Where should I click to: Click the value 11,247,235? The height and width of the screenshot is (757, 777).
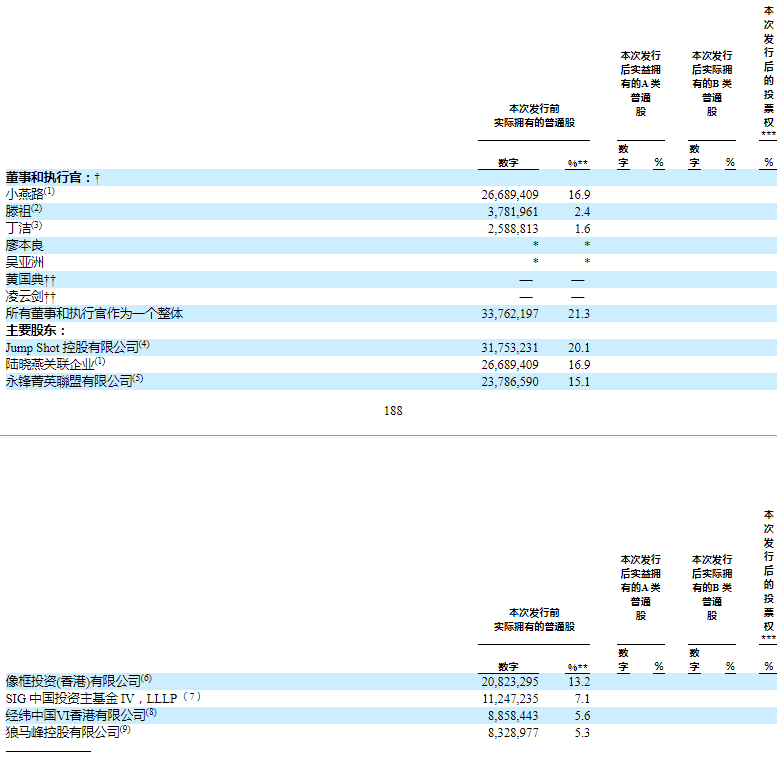click(510, 699)
